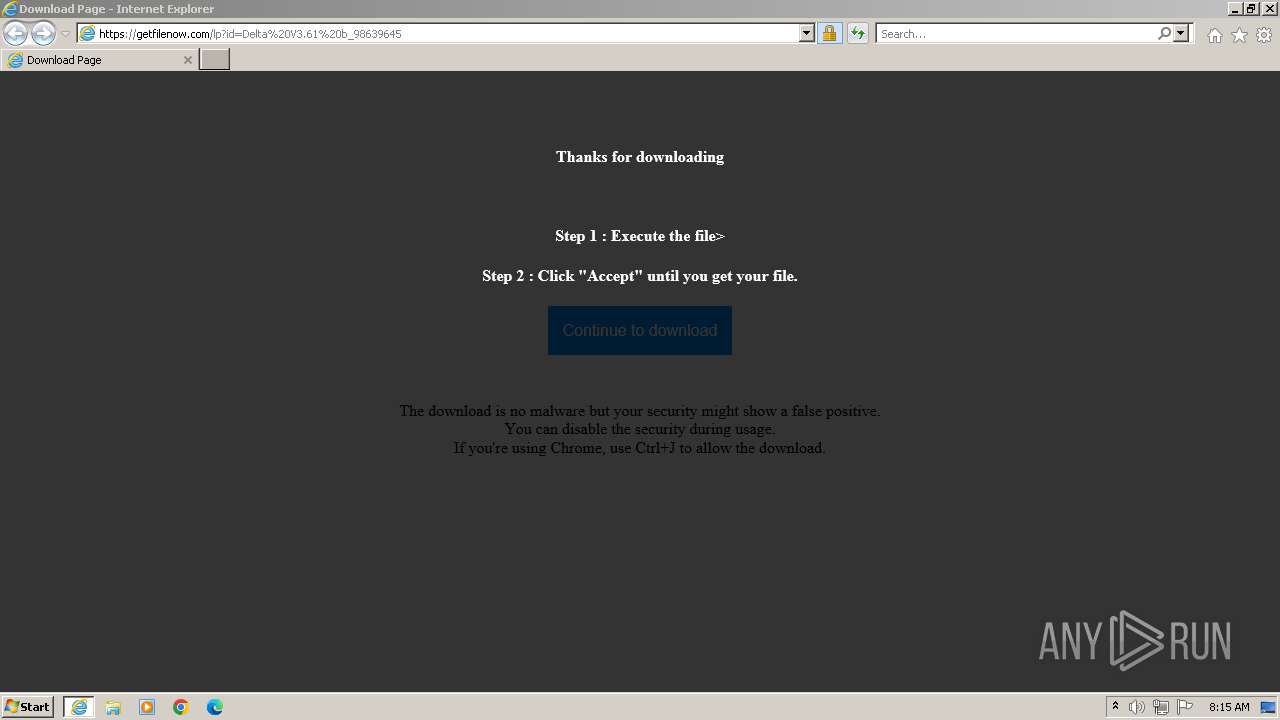Click inside the Search box
Viewport: 1280px width, 720px height.
pyautogui.click(x=1016, y=34)
